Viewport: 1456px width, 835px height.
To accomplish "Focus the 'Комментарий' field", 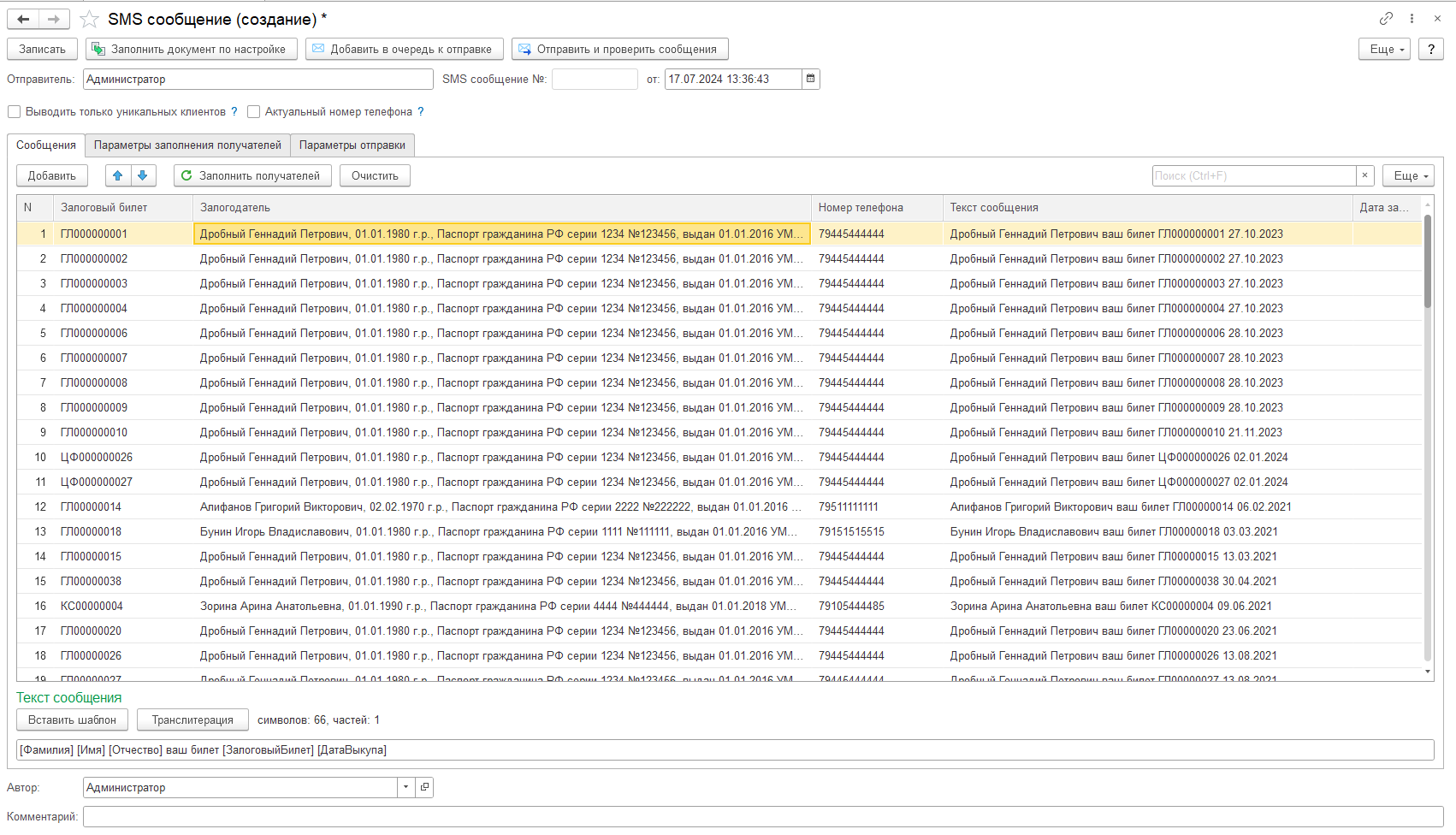I will (x=763, y=816).
